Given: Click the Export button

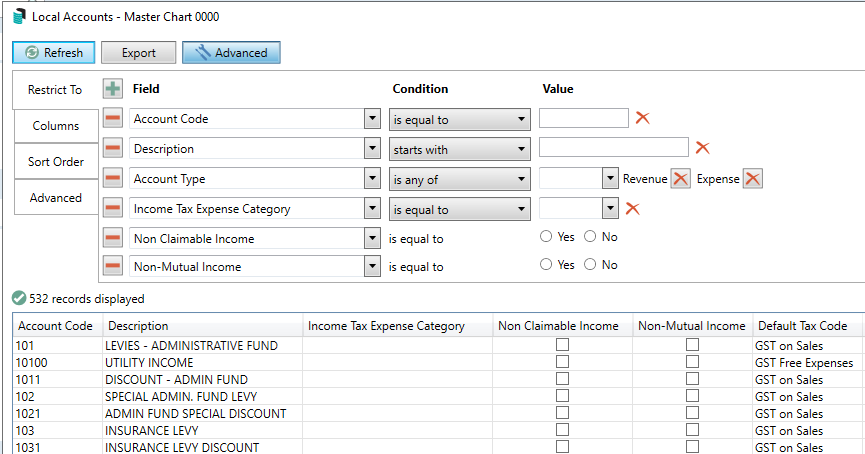Looking at the screenshot, I should (x=138, y=53).
